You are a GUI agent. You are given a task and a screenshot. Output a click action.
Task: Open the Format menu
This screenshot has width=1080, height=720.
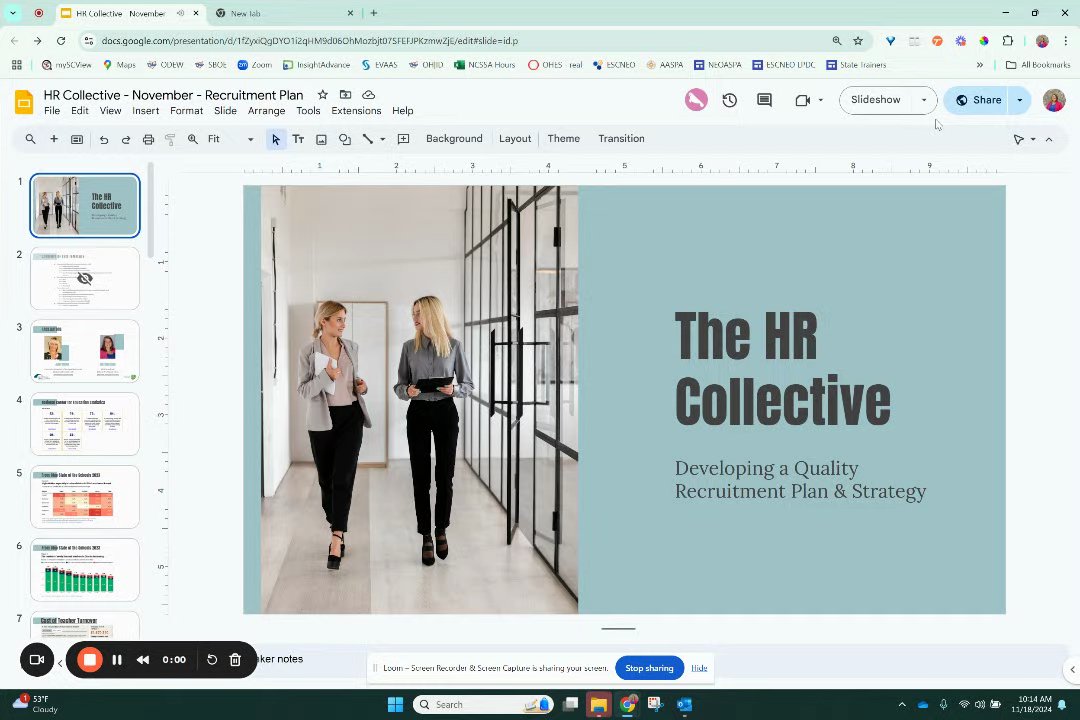coord(187,111)
